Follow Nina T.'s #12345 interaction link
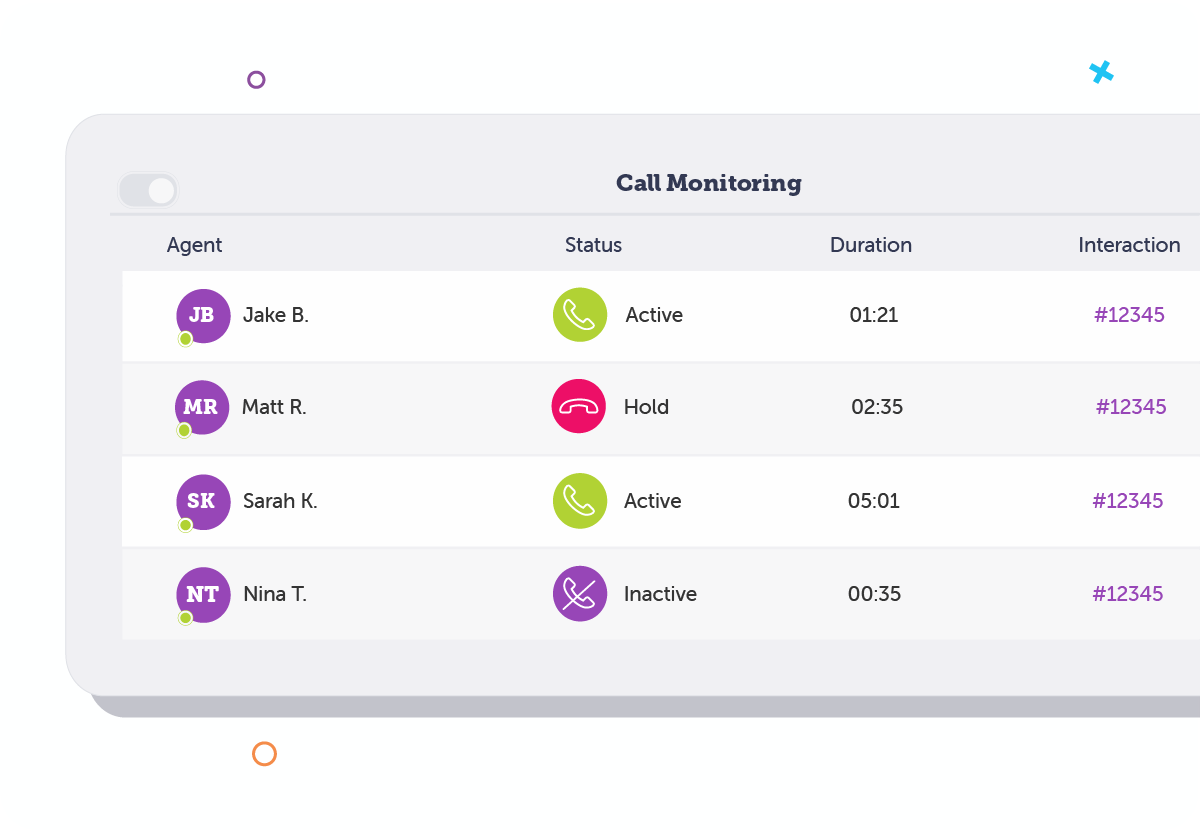 [1129, 593]
